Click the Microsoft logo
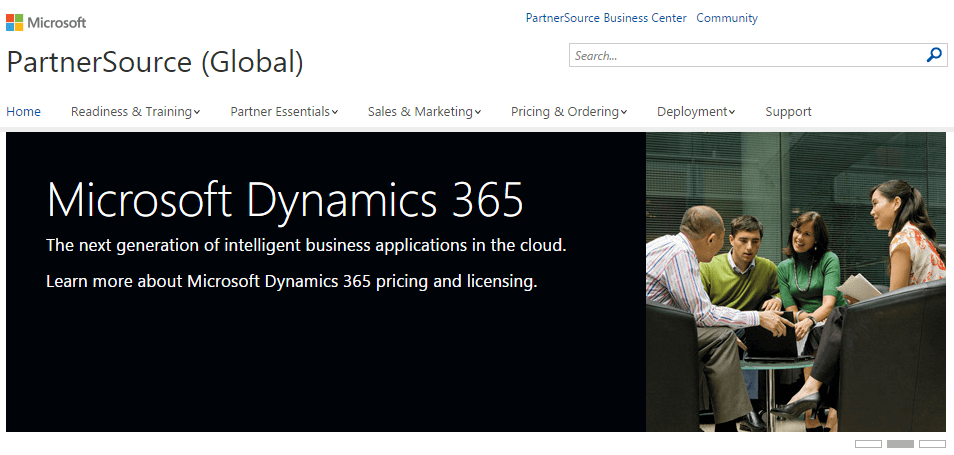The image size is (954, 455). 46,23
